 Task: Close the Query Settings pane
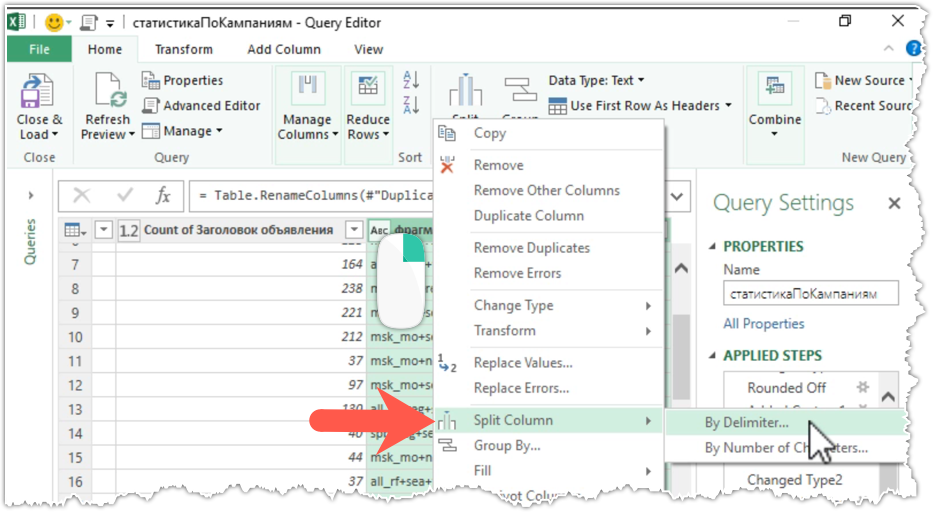[x=893, y=203]
